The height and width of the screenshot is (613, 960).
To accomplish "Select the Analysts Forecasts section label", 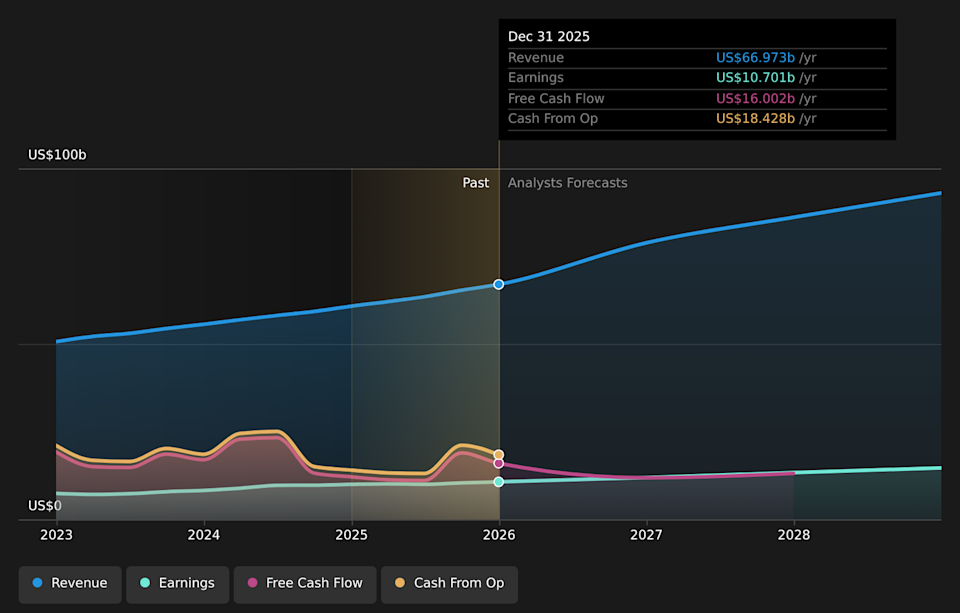I will [567, 182].
